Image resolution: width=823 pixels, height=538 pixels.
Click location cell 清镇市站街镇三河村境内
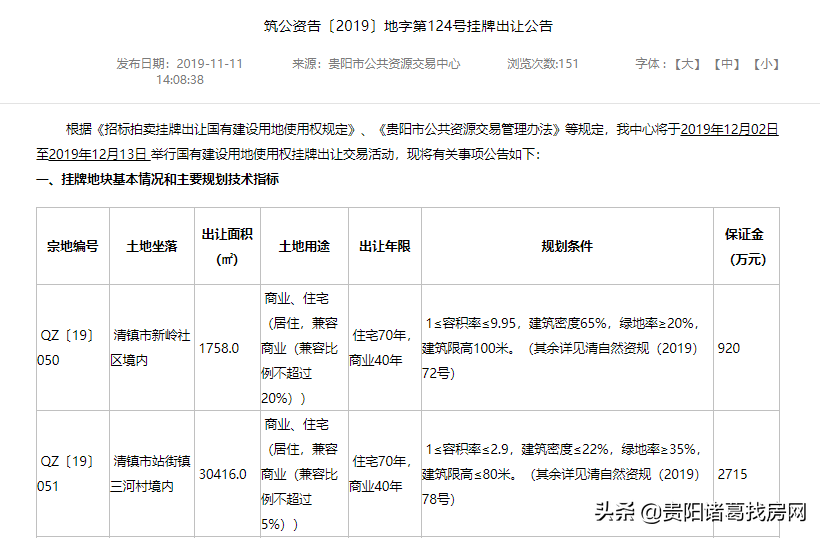coord(151,473)
